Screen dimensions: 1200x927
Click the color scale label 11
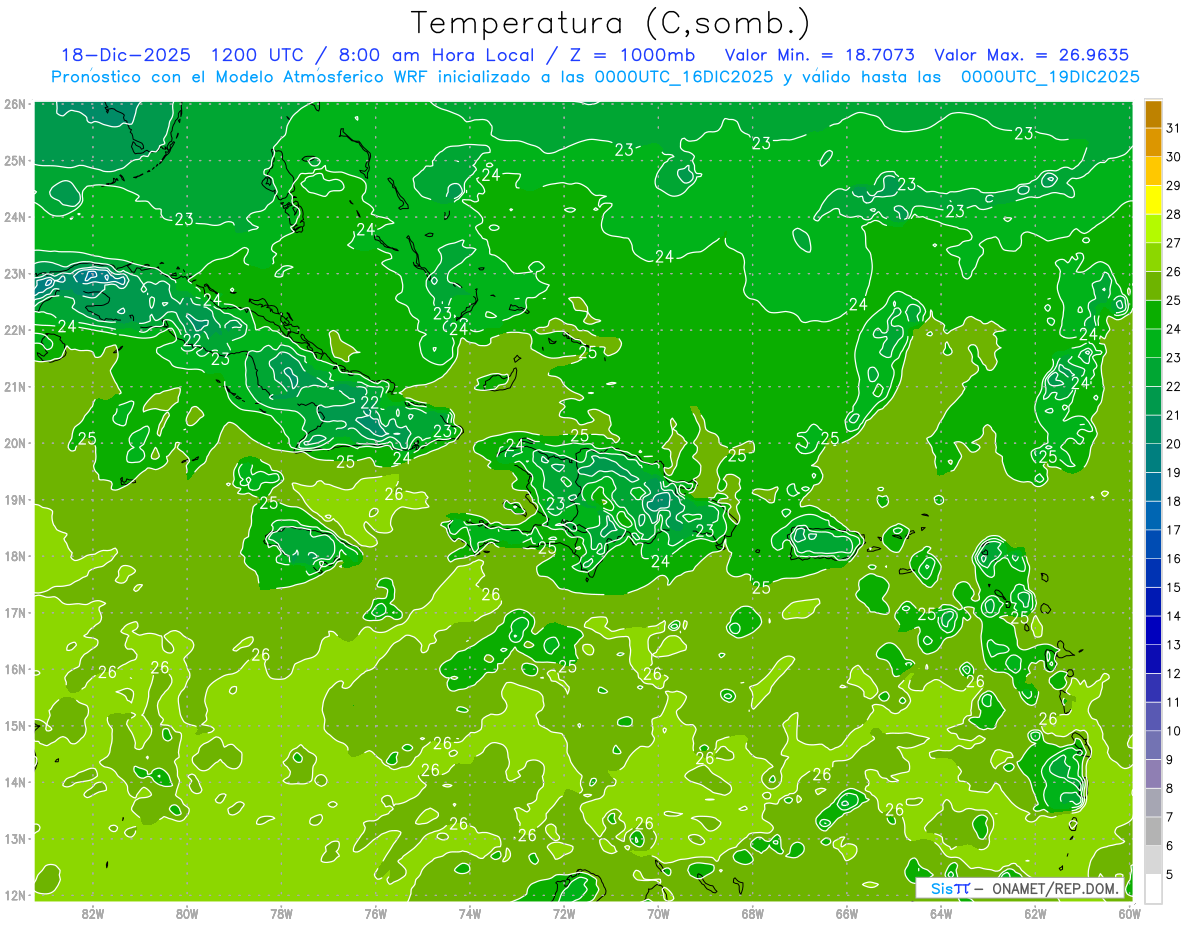pyautogui.click(x=1174, y=702)
